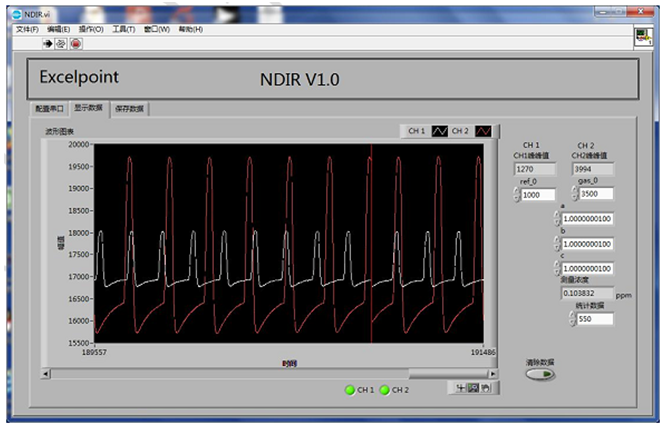Click the chart horizontal scrollbar thumb

(x=448, y=374)
